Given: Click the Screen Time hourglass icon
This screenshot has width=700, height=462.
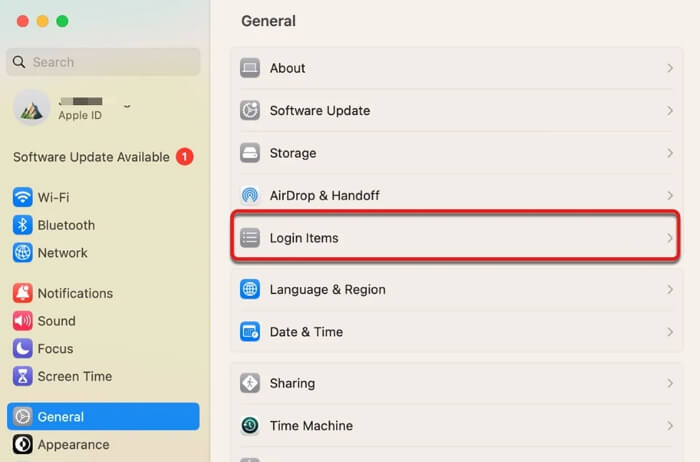Looking at the screenshot, I should click(x=22, y=376).
